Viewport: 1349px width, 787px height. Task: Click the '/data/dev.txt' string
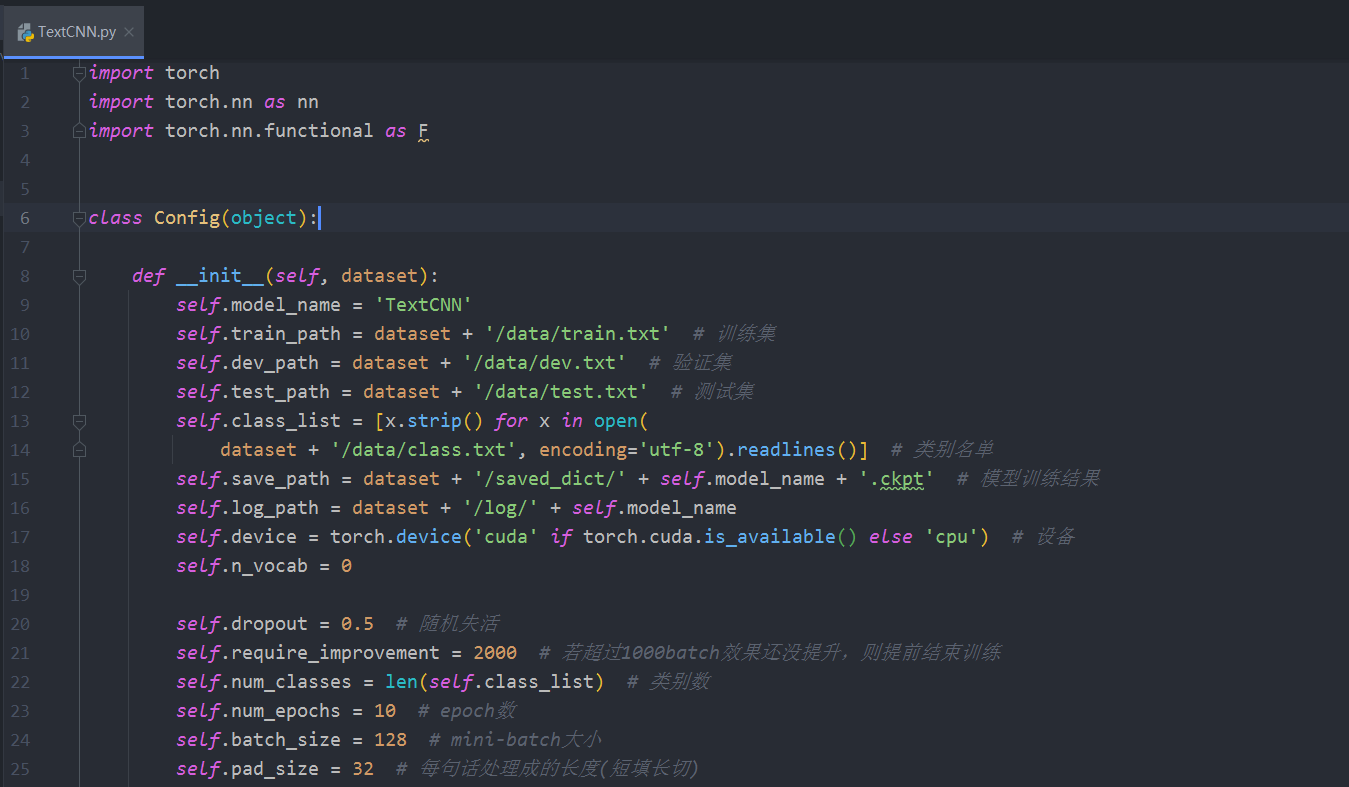(544, 363)
